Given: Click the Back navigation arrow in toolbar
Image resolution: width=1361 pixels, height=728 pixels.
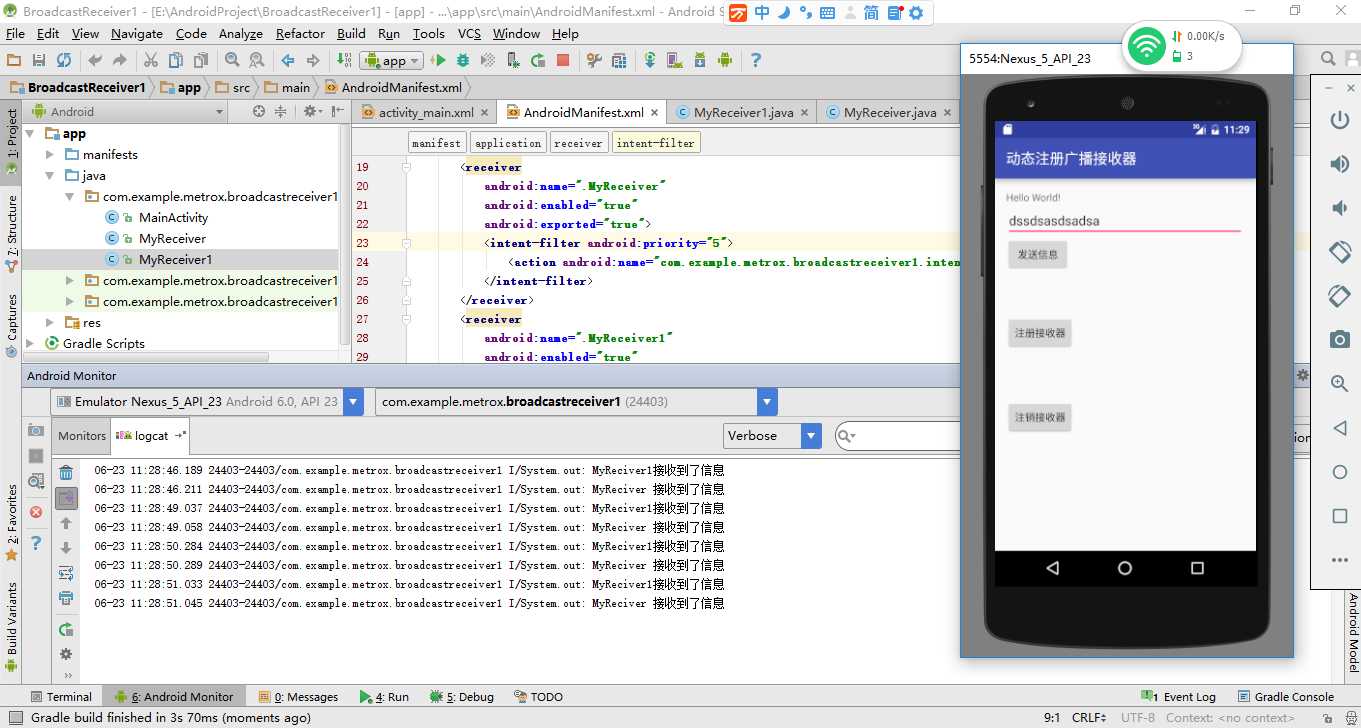Looking at the screenshot, I should click(x=288, y=60).
